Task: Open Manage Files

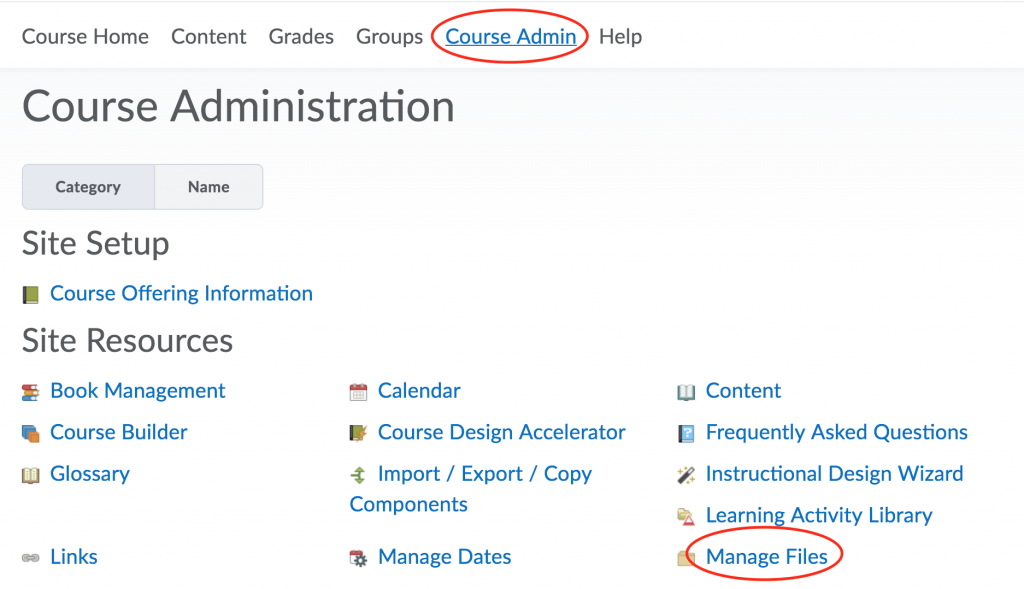Action: click(765, 557)
